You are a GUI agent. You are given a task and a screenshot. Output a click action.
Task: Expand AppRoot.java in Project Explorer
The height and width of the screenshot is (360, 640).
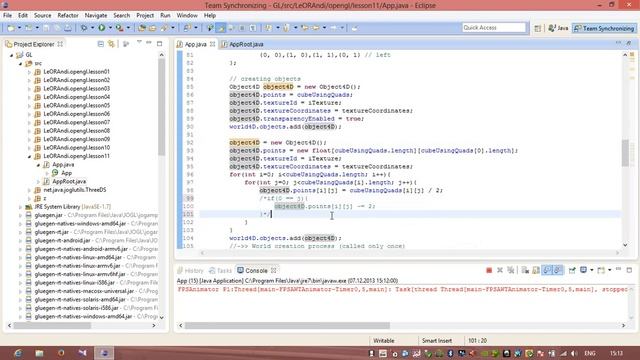tap(38, 182)
